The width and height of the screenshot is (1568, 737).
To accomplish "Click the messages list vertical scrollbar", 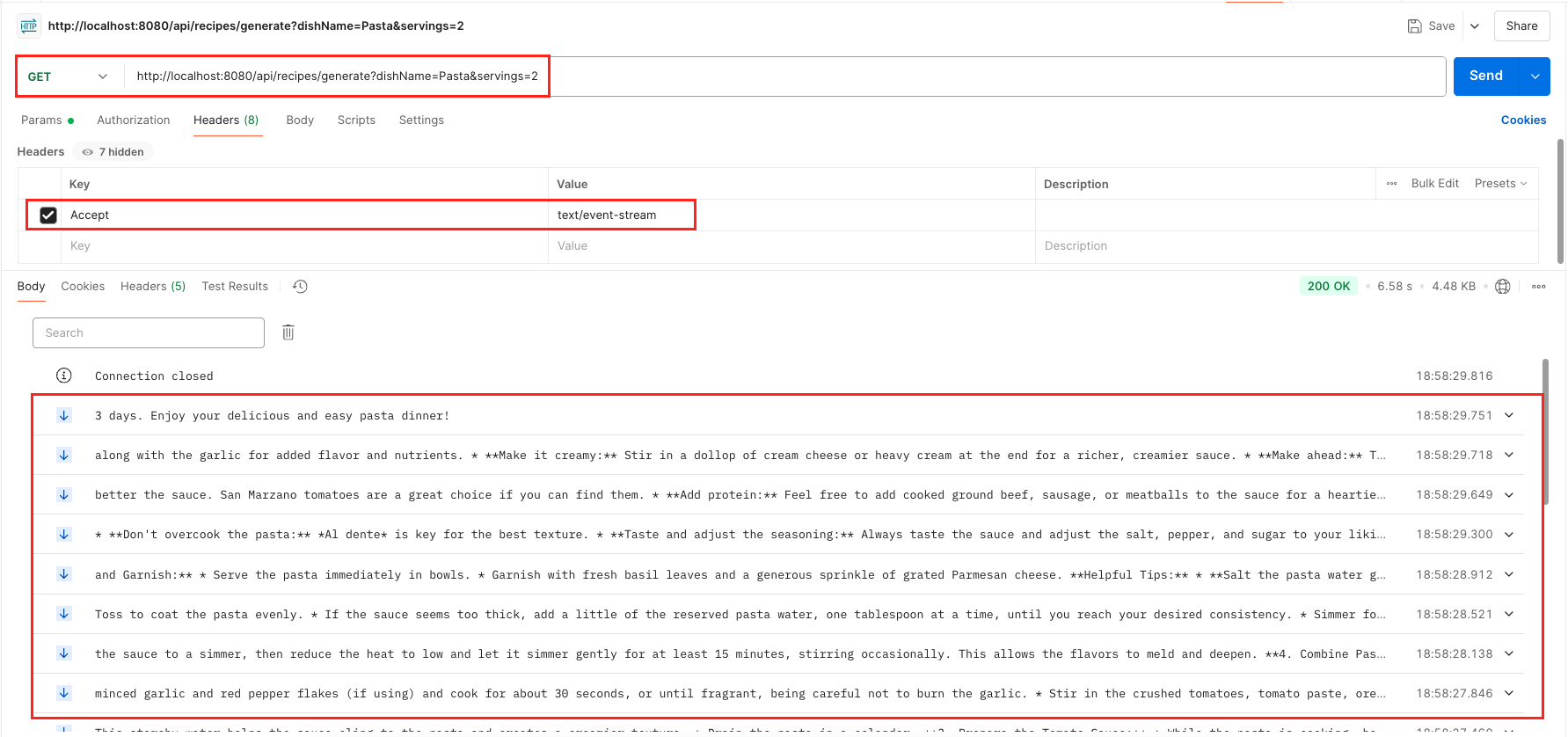I will [x=1545, y=432].
